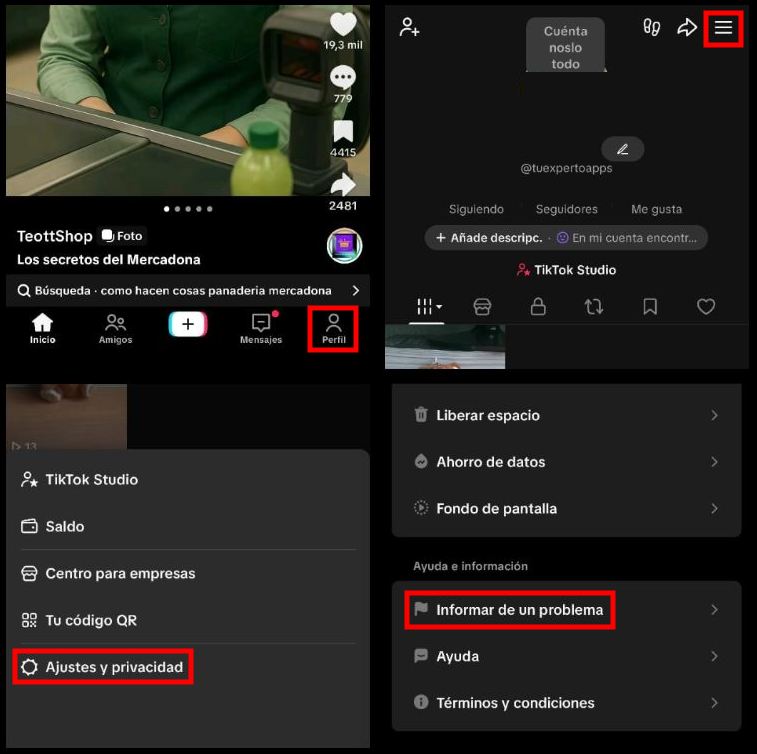The image size is (757, 754).
Task: Switch to the shop storefront tab
Action: pos(482,307)
